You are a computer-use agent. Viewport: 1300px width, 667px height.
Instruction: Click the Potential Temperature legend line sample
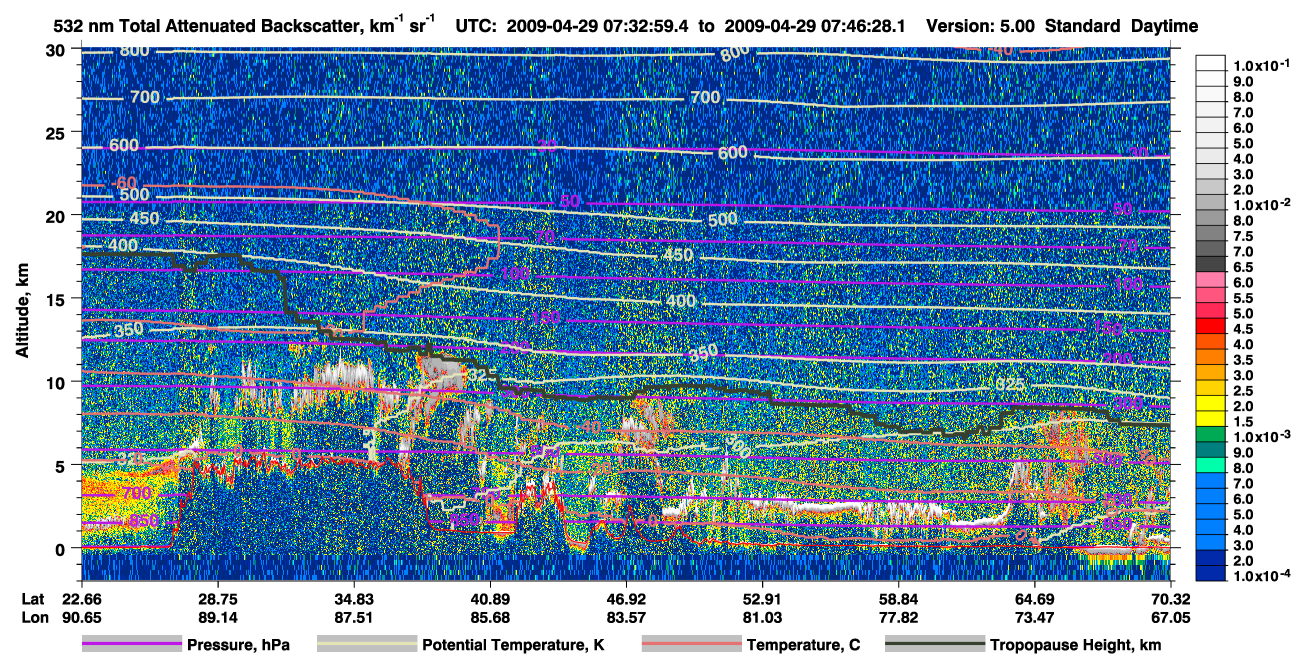[366, 645]
